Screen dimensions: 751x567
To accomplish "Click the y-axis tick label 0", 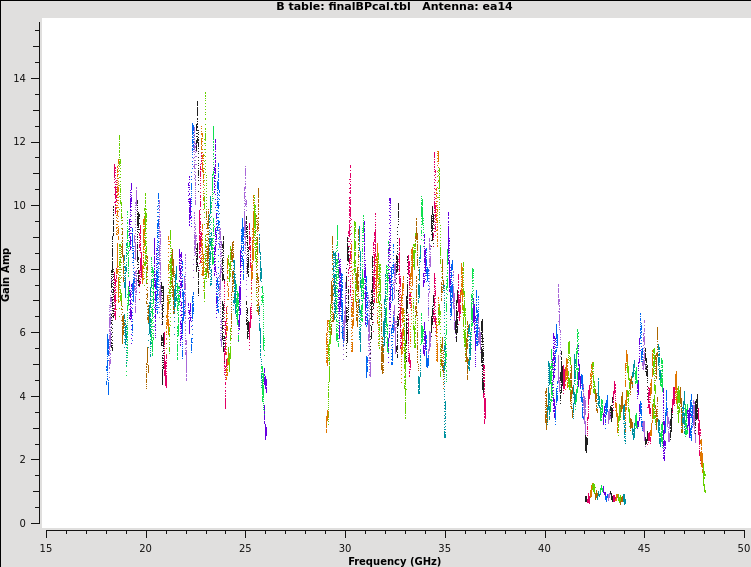I will [24, 523].
